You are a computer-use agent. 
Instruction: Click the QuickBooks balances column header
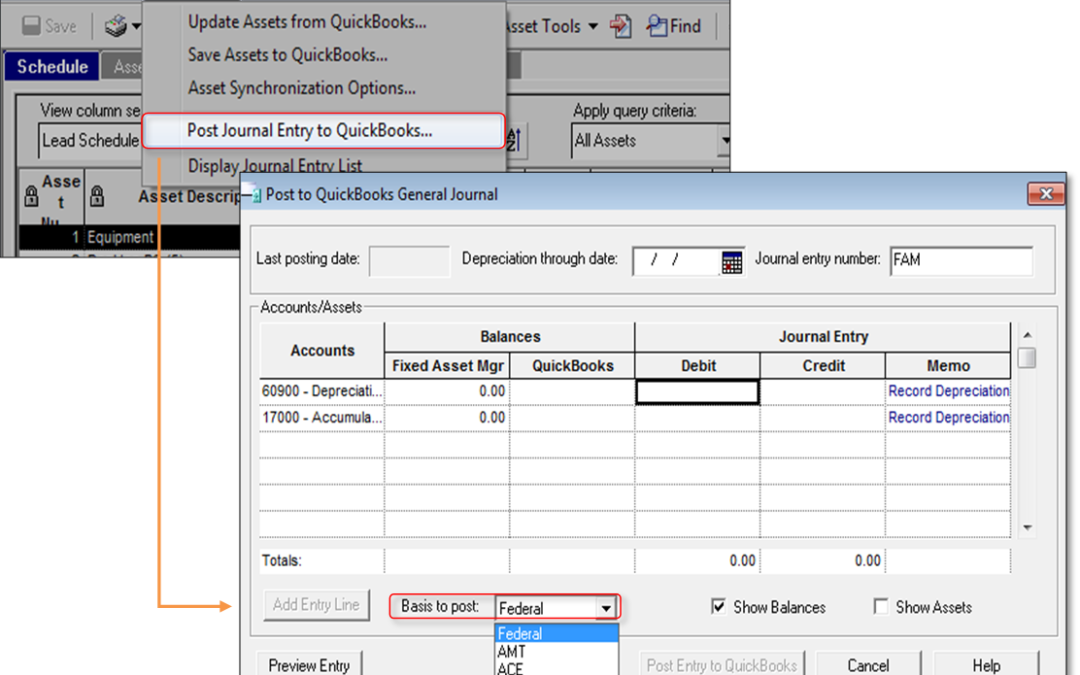572,366
